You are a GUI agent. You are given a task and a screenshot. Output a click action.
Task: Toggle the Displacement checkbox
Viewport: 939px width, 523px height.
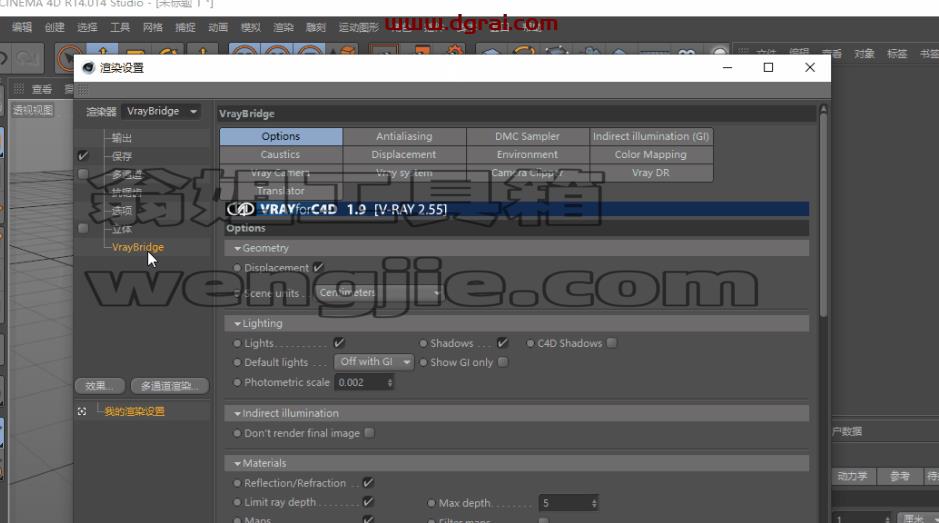pyautogui.click(x=318, y=267)
